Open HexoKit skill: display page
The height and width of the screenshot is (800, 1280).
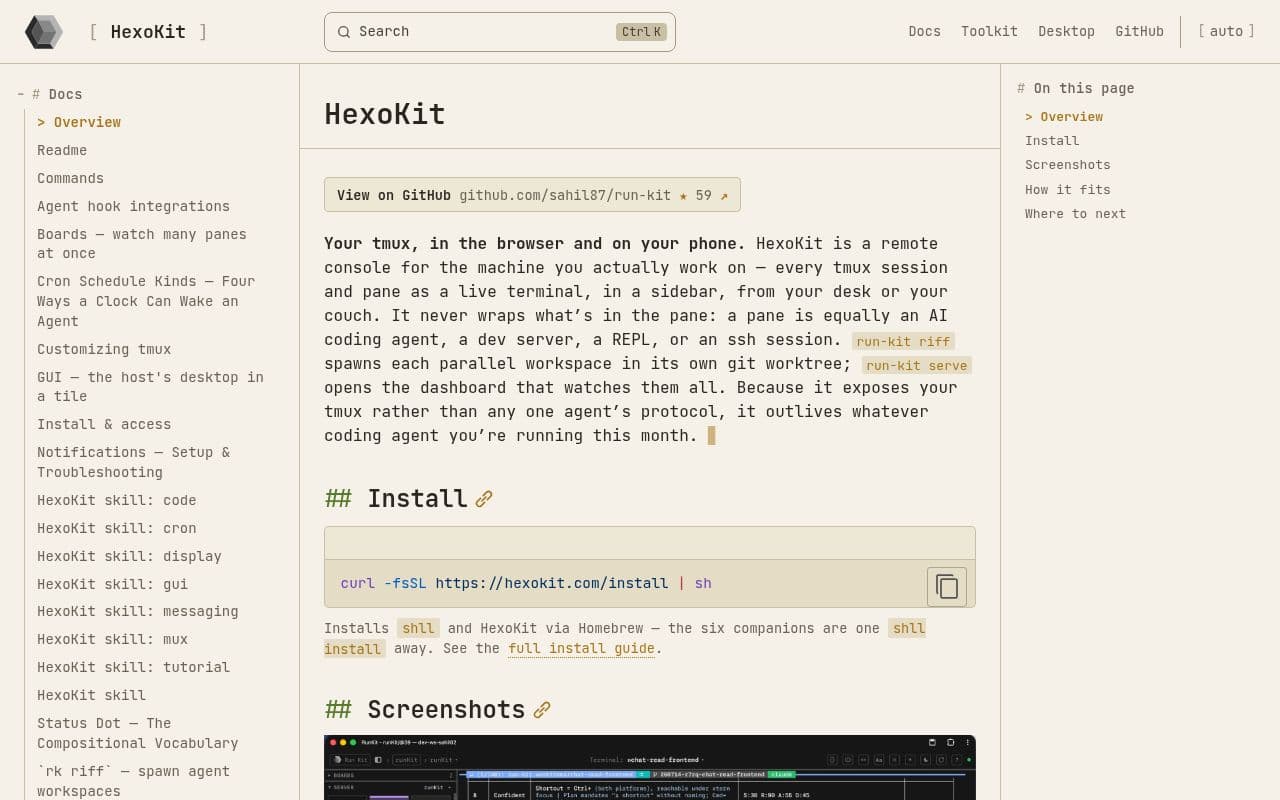129,556
